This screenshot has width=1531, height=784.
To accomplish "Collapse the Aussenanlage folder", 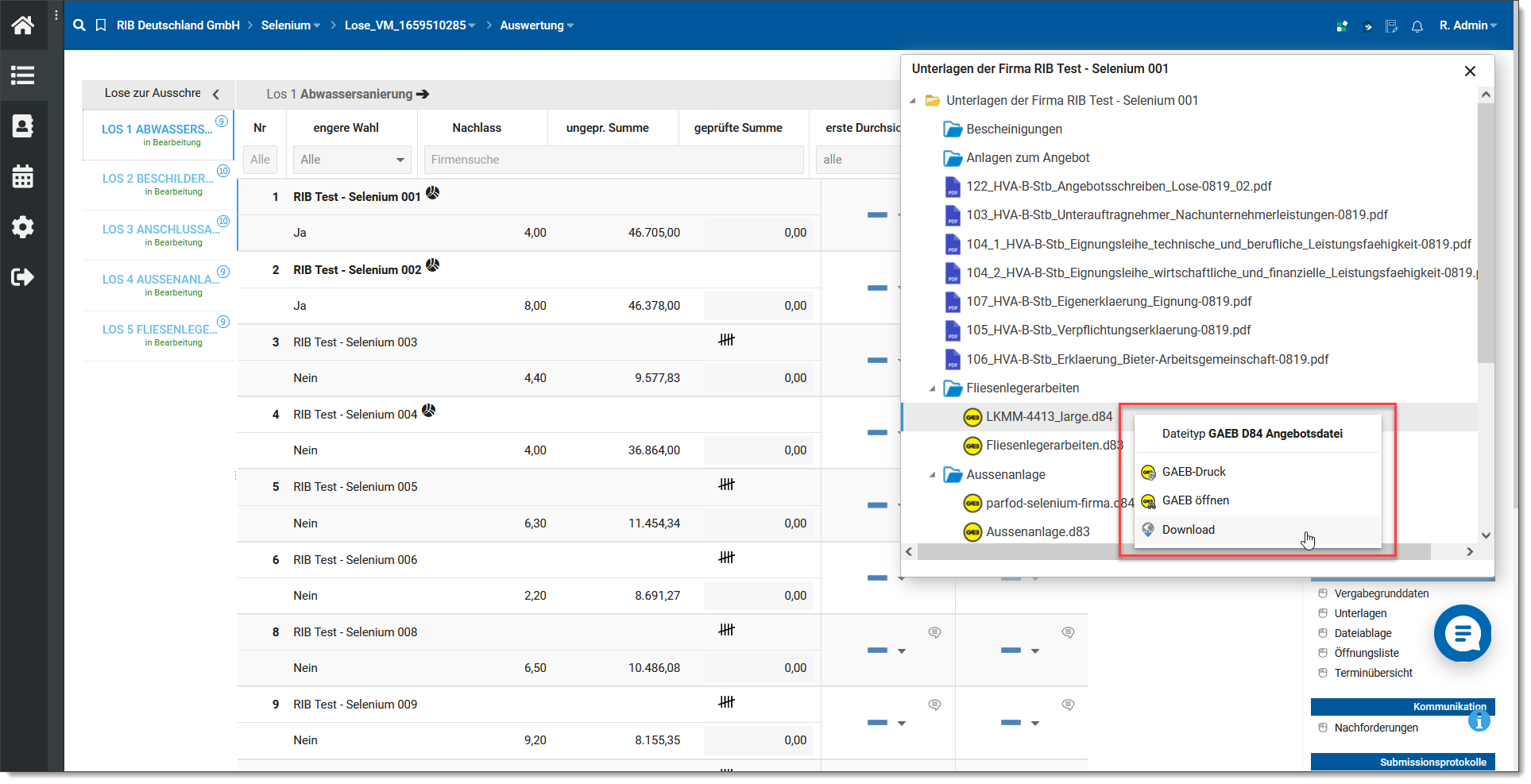I will tap(932, 475).
